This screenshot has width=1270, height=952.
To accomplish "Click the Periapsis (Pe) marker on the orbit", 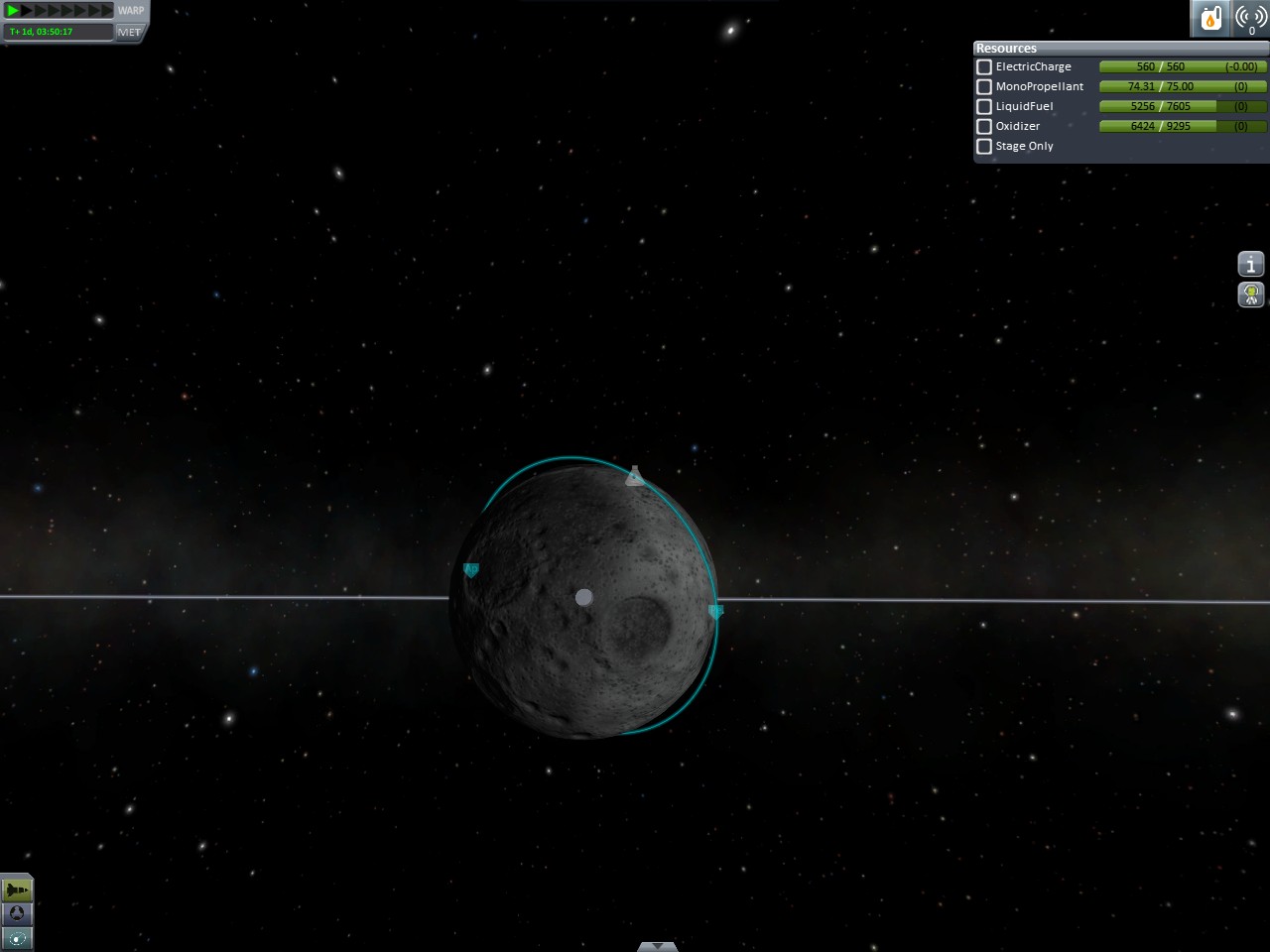I will click(716, 611).
